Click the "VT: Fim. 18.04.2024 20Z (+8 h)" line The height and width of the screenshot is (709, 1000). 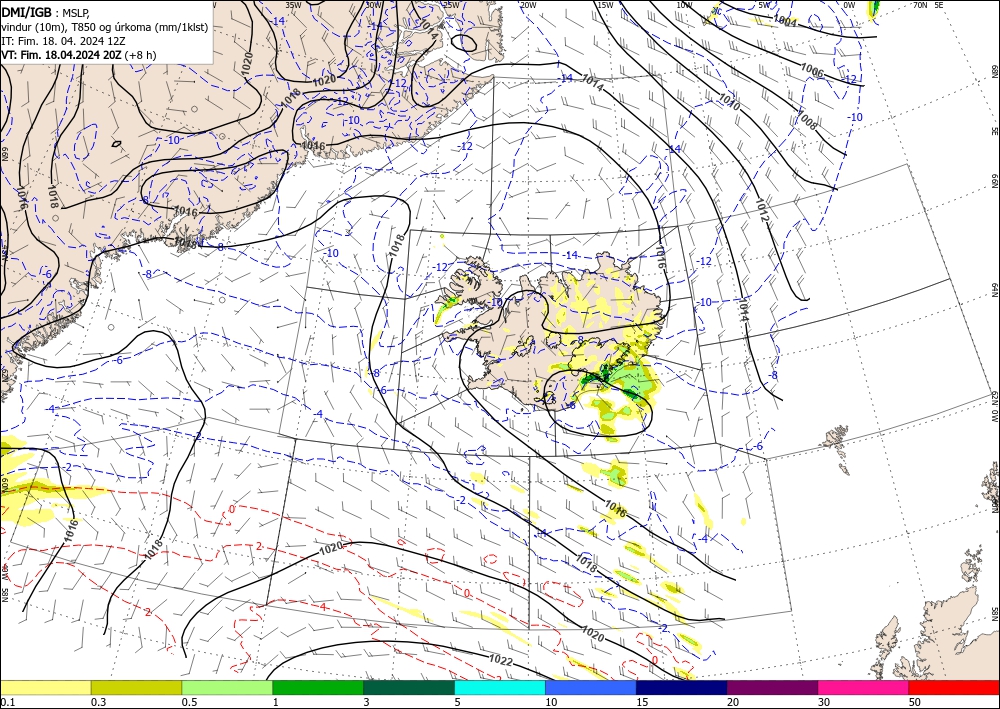tap(78, 55)
